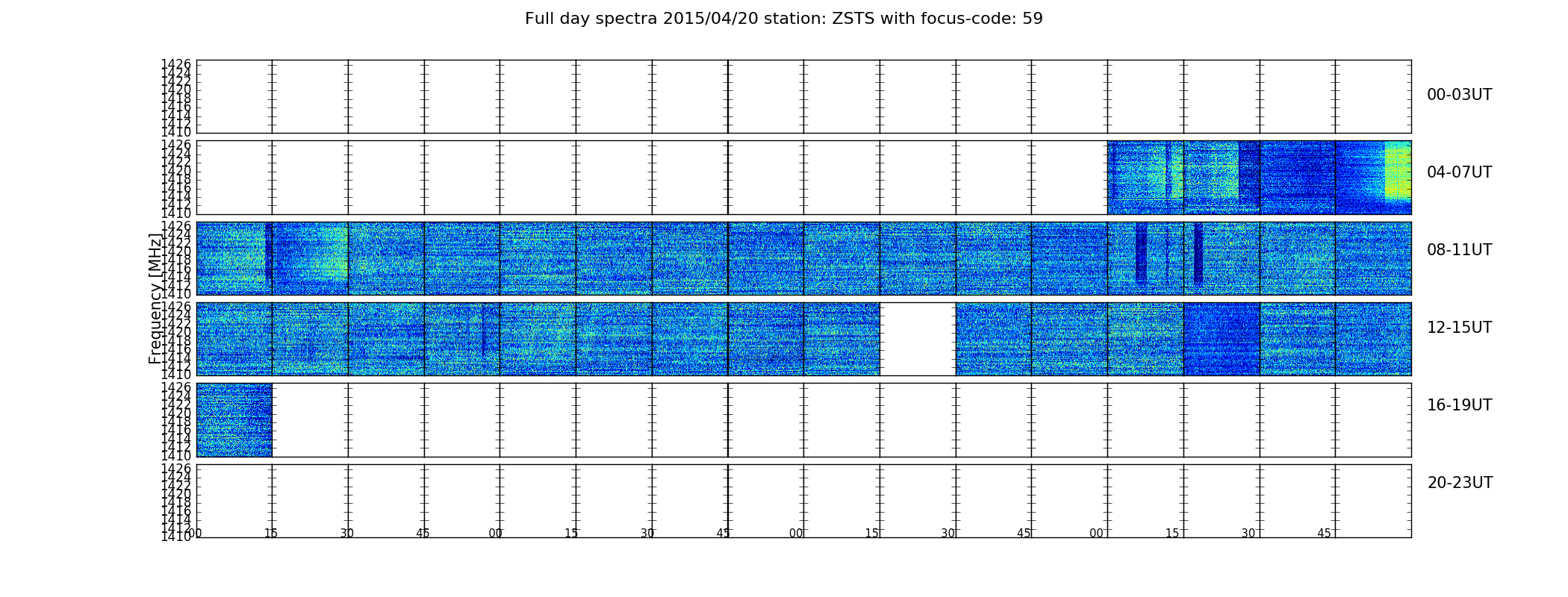Click the '08-11UT' row label

1459,250
